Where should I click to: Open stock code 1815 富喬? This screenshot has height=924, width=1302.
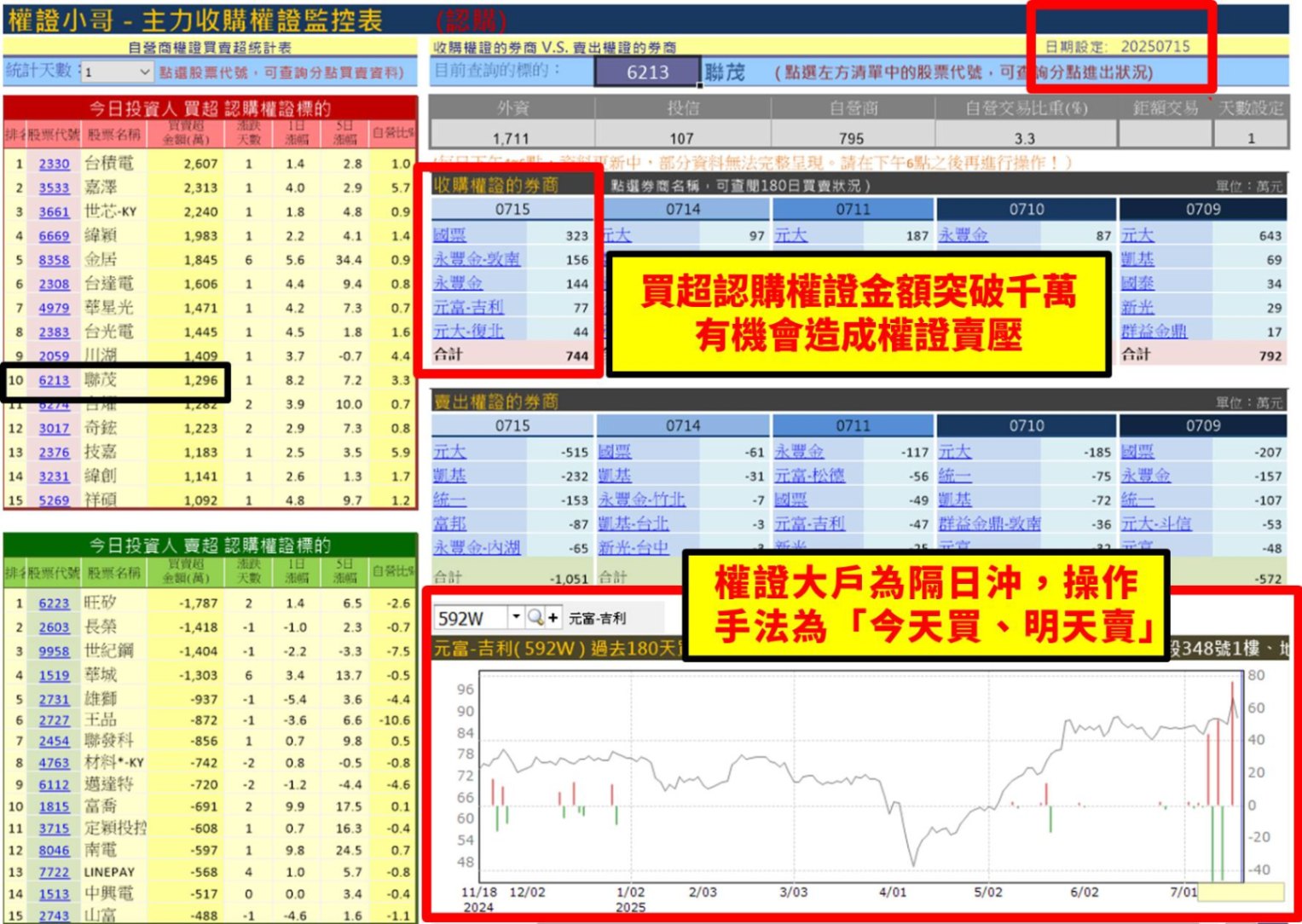tap(54, 806)
